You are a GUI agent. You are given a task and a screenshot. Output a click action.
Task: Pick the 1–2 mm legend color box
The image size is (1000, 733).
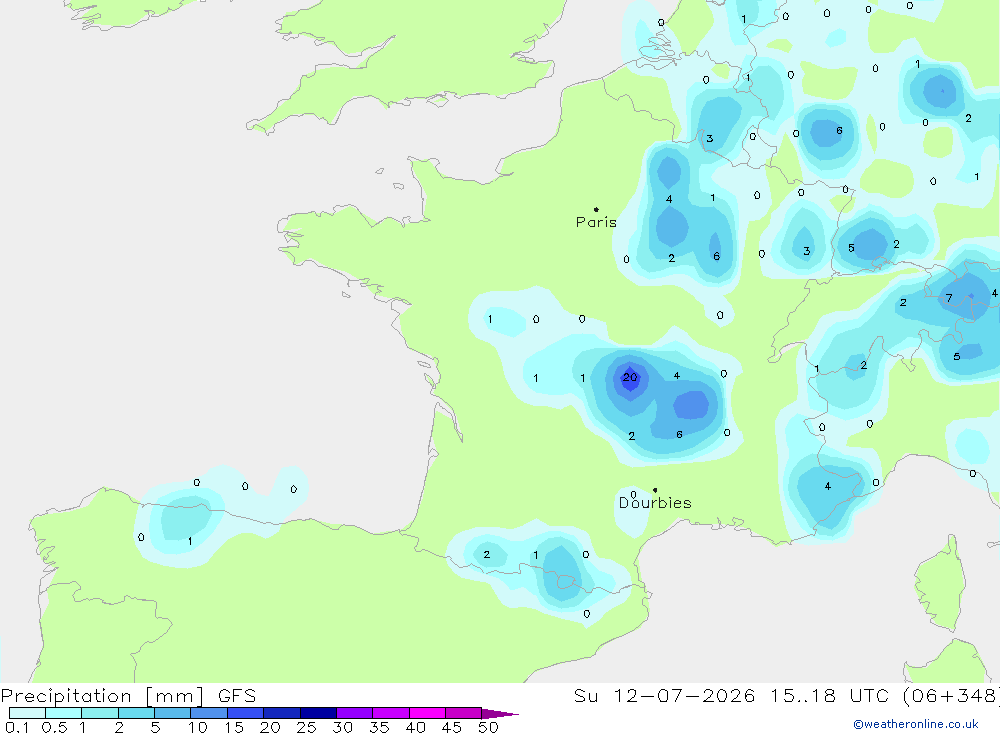100,713
